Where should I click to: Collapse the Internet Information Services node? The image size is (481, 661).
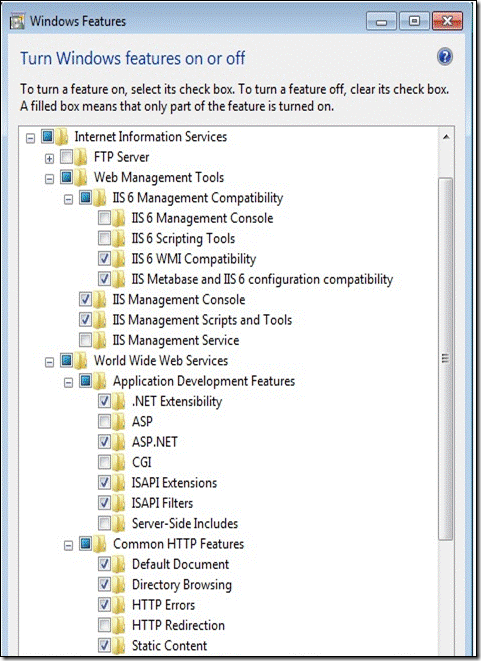coord(30,138)
